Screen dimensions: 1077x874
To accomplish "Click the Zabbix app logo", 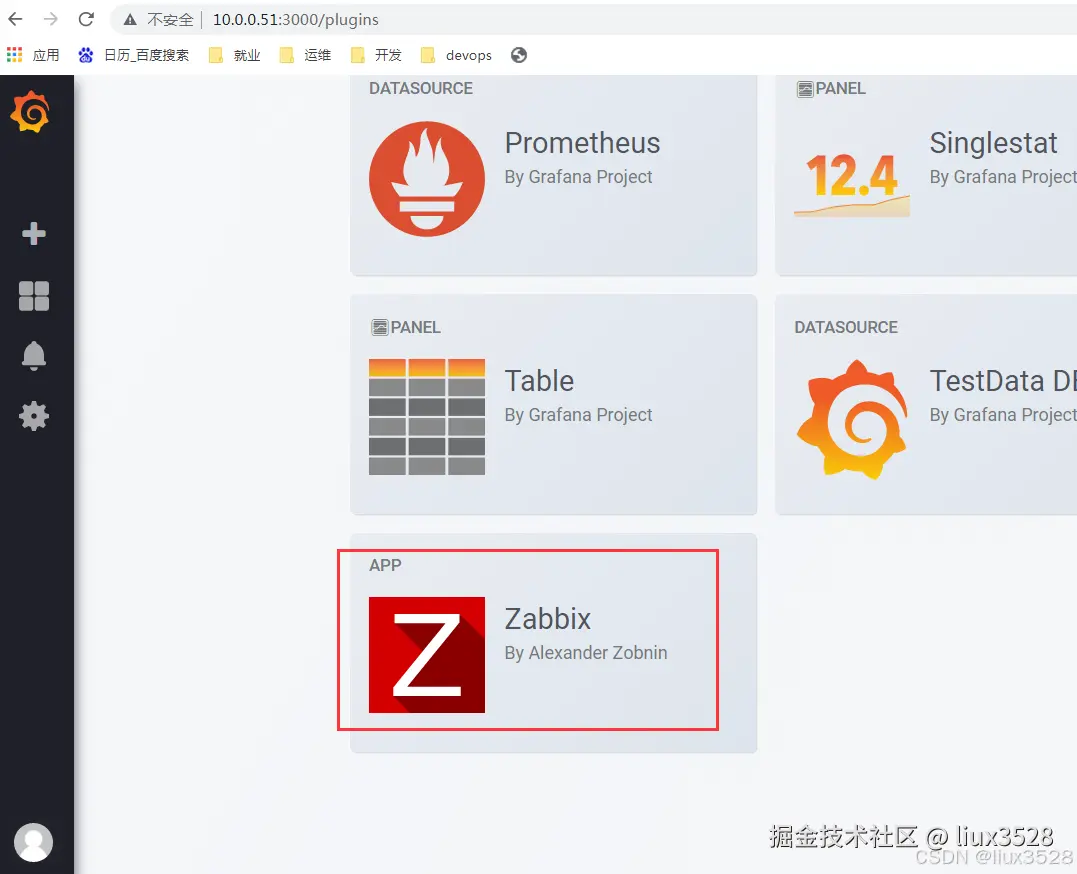I will point(427,655).
